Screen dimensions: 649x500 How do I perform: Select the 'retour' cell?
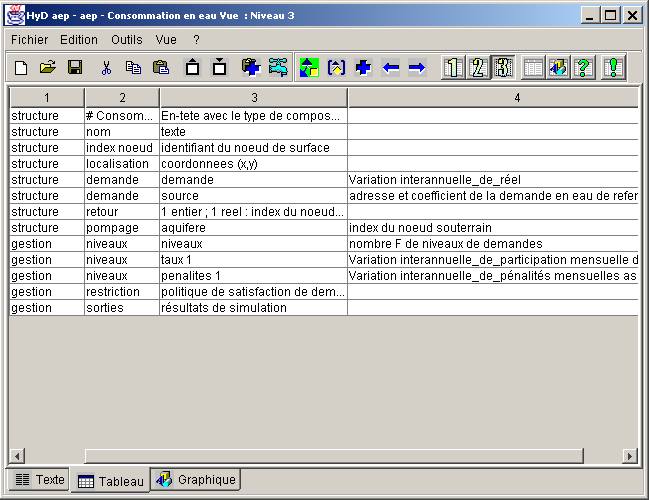122,212
